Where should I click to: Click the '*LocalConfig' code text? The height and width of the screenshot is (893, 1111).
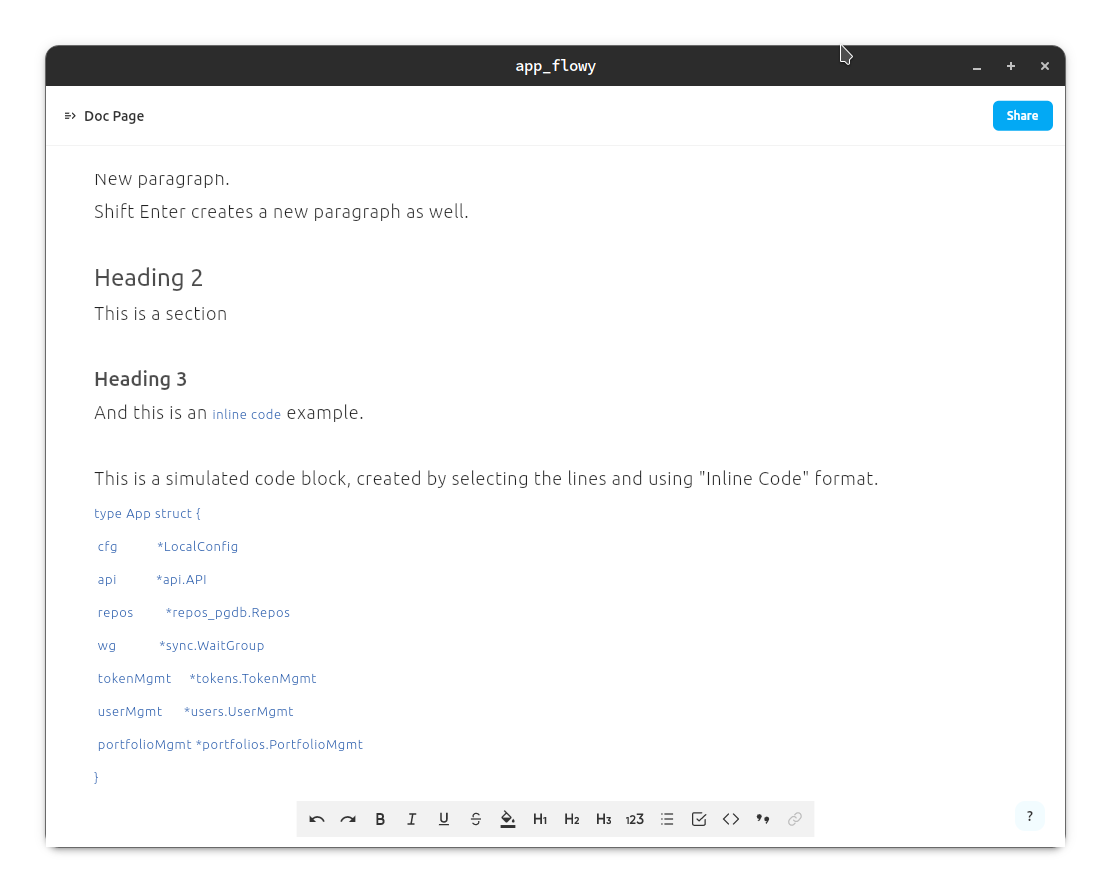(x=198, y=546)
